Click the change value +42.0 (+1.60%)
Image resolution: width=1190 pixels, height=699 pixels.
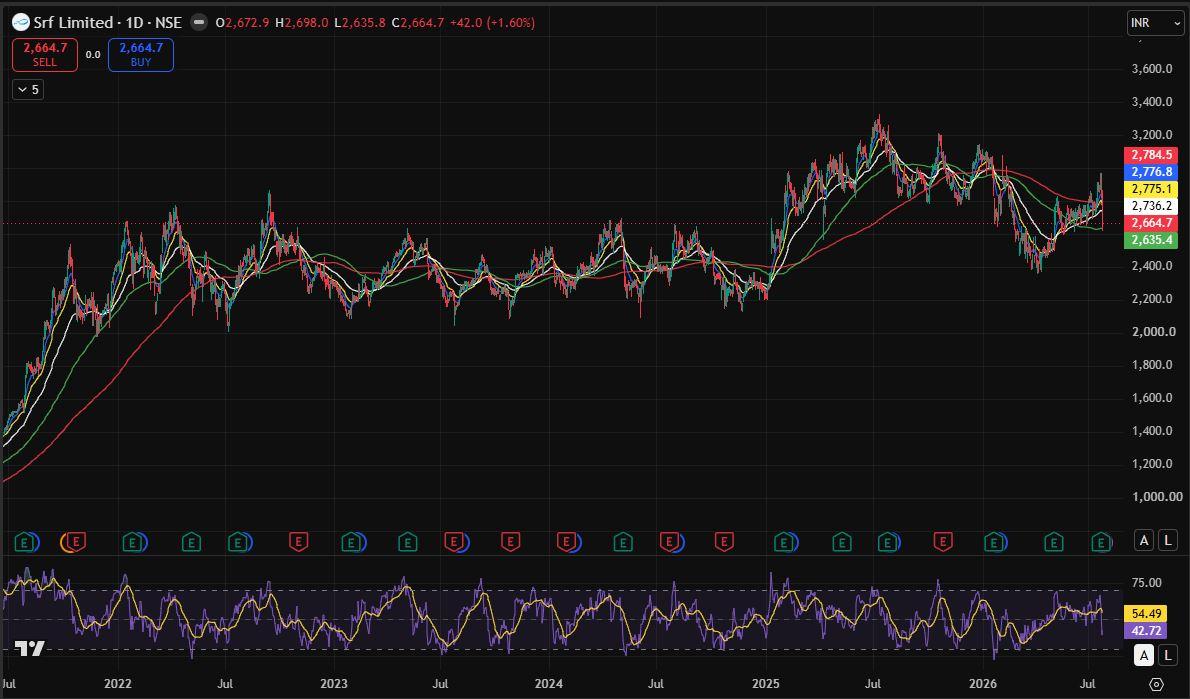[x=493, y=23]
